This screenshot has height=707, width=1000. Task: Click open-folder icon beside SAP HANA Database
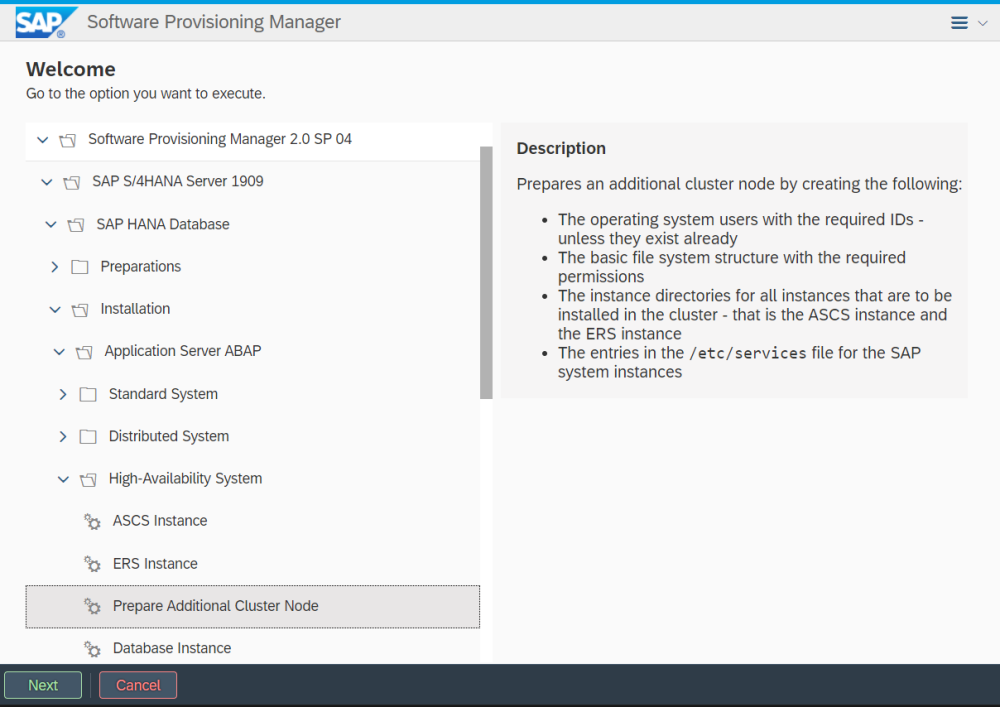click(x=76, y=225)
